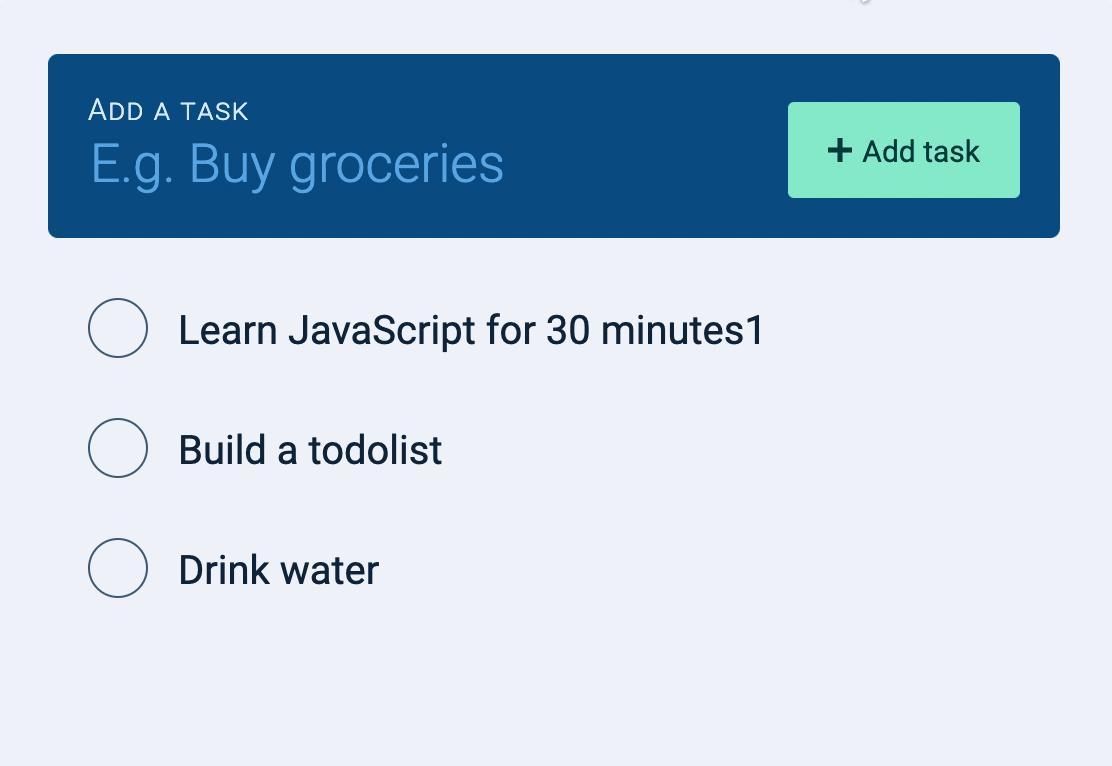
Task: Click the word "todolist" in the second task
Action: click(375, 450)
